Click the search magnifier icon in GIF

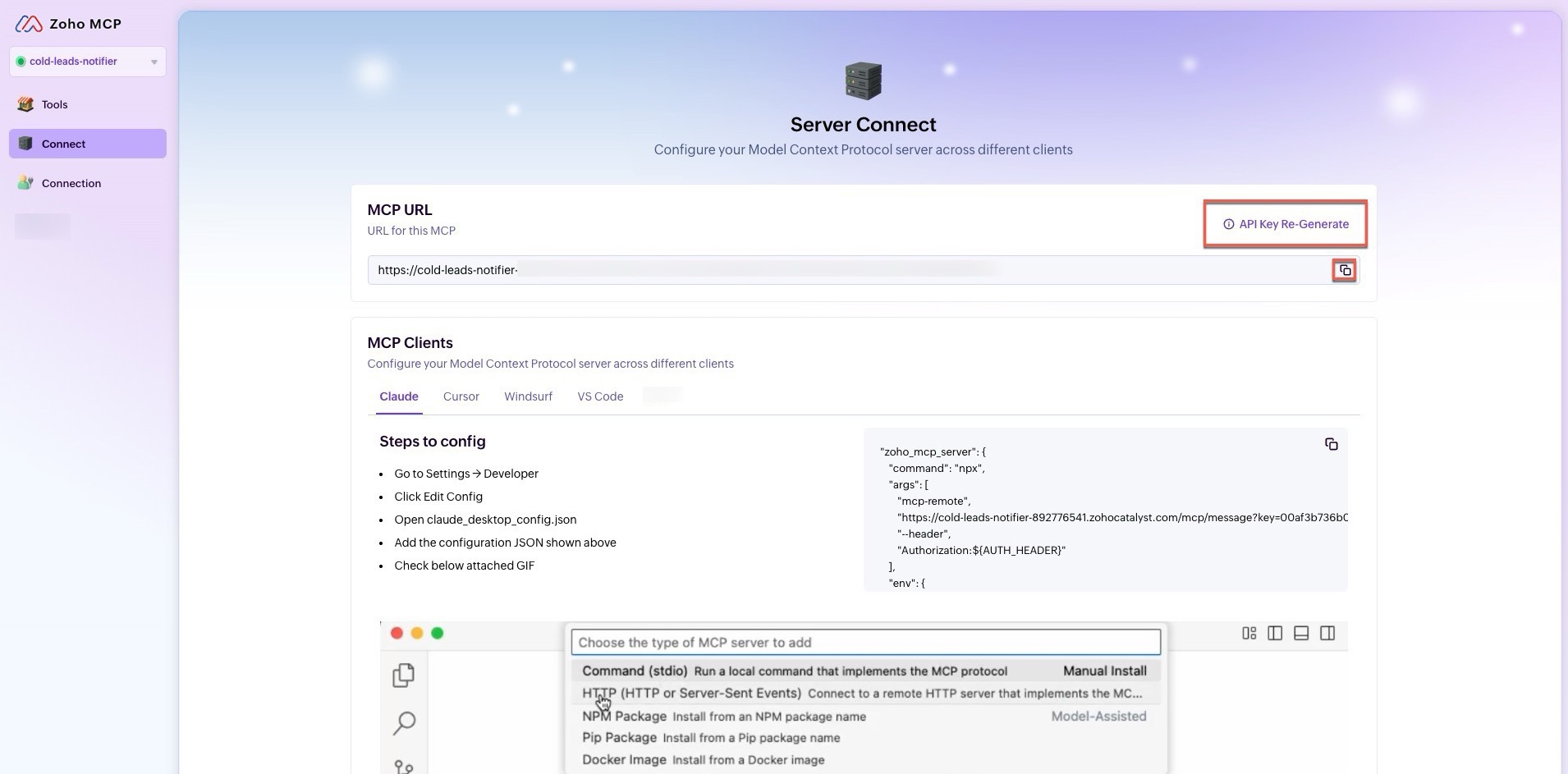click(x=404, y=722)
